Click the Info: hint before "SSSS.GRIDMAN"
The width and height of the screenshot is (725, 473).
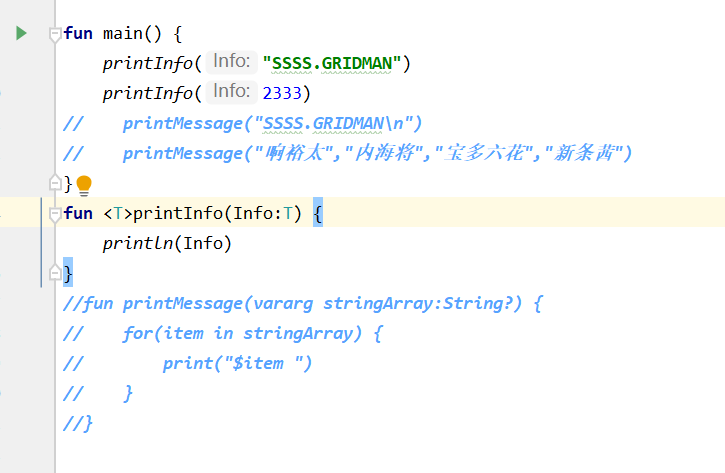click(x=231, y=63)
